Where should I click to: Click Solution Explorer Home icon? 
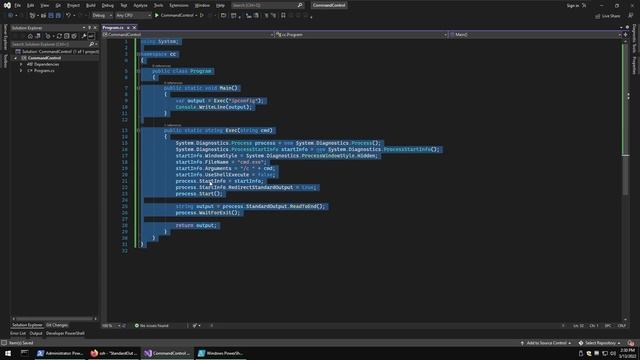coord(30,36)
